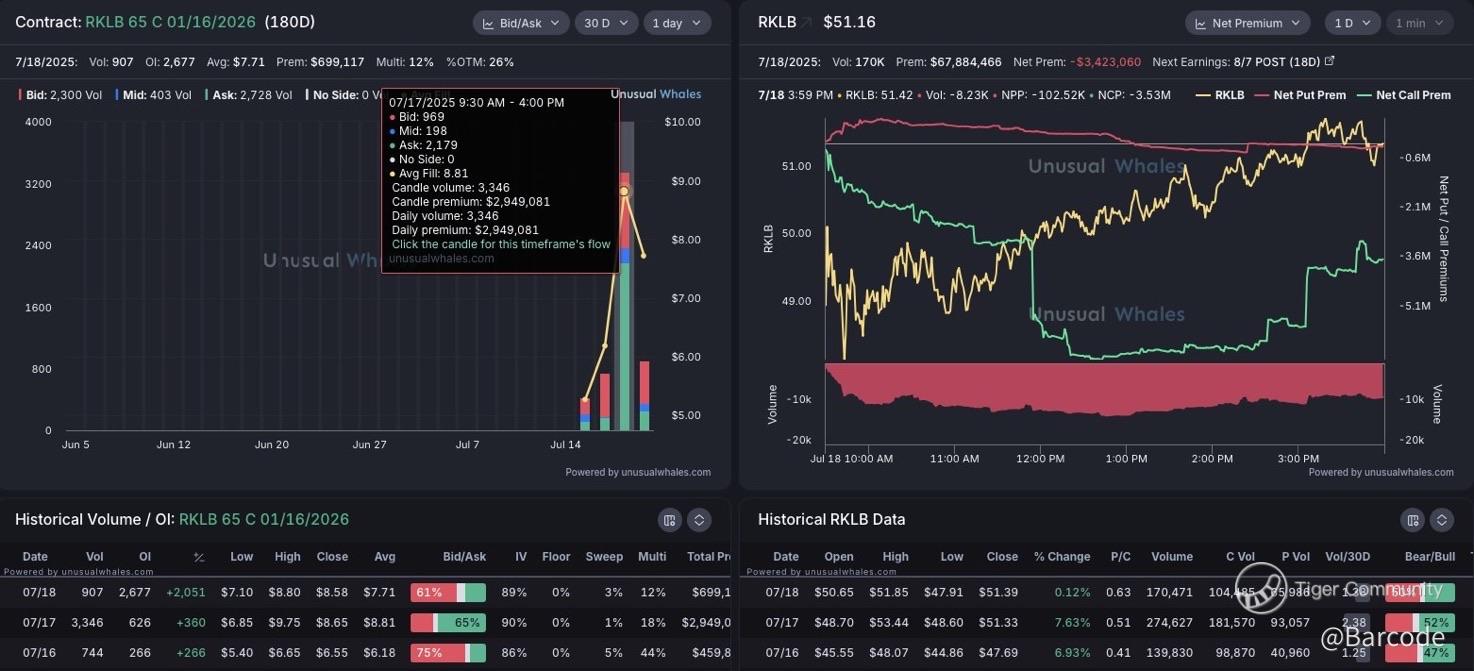Toggle the Net Call Prem line legend
1474x671 pixels.
(x=1403, y=95)
